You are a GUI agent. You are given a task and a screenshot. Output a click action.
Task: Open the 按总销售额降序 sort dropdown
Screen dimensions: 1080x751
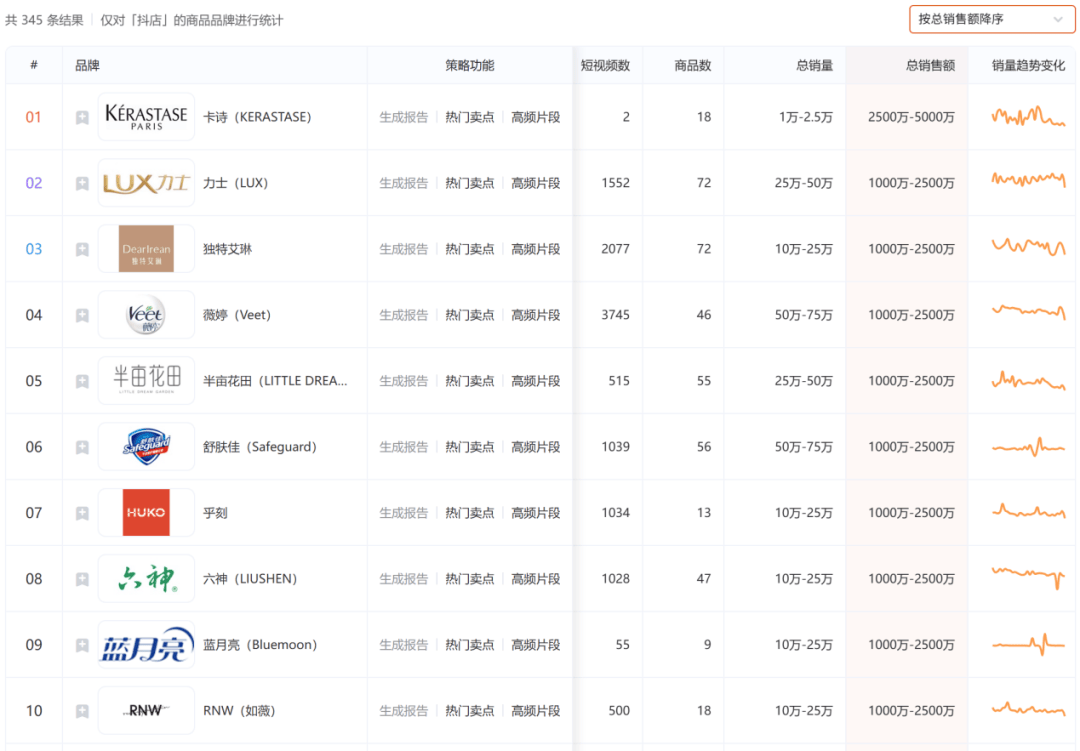[991, 19]
